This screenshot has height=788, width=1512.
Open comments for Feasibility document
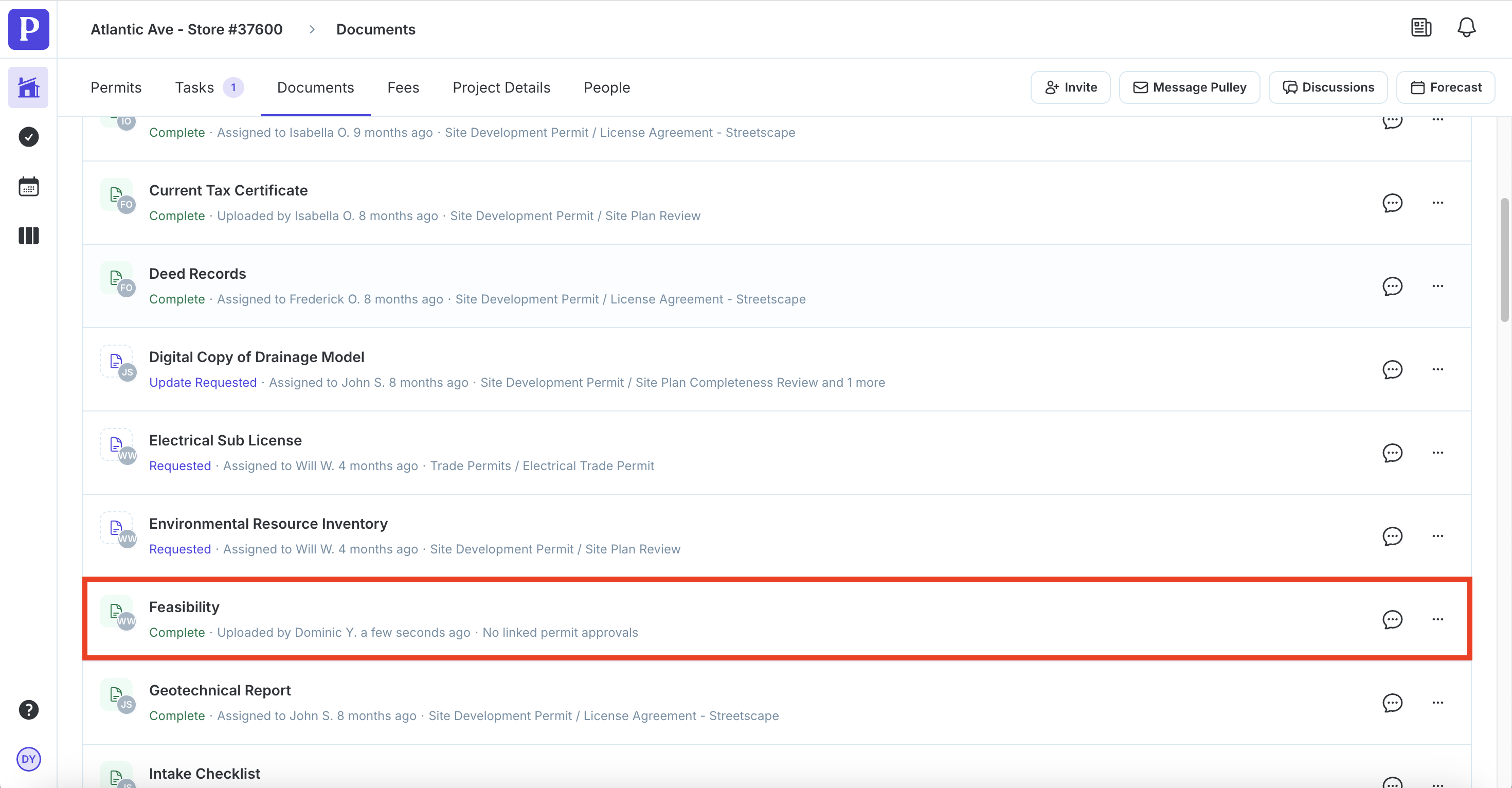pos(1392,619)
